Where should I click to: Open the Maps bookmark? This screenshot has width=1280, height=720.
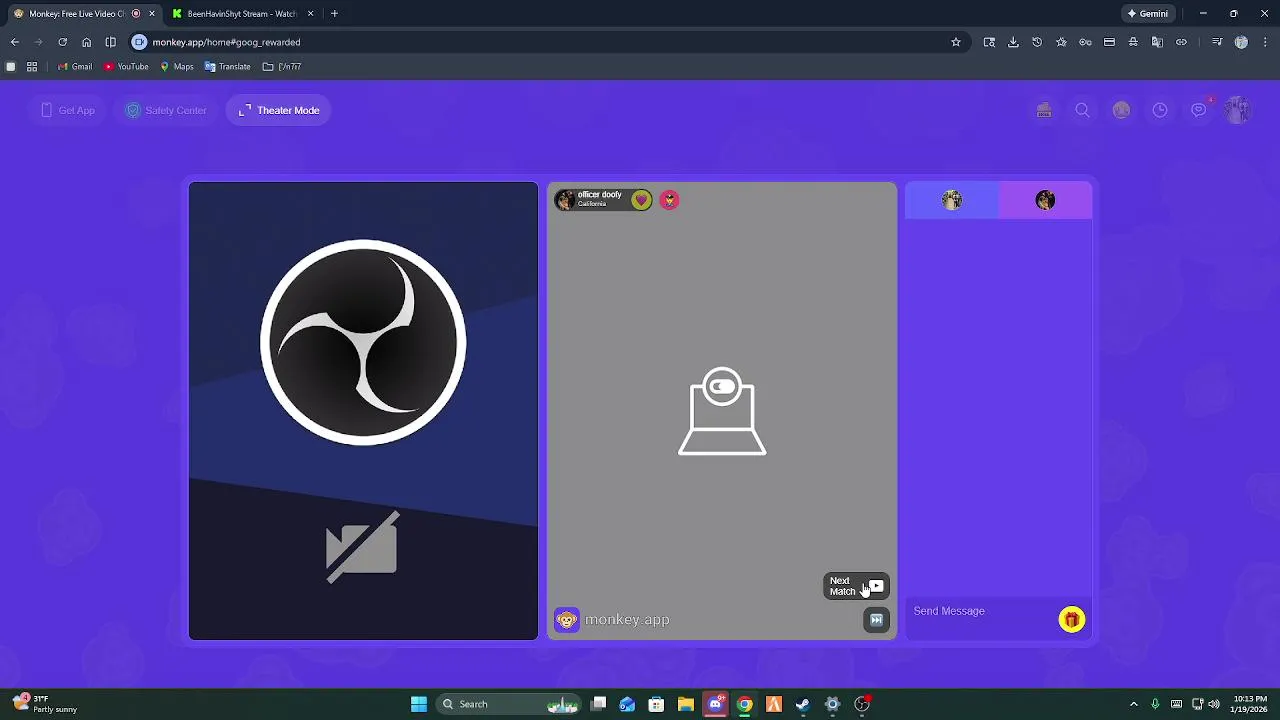[x=177, y=67]
